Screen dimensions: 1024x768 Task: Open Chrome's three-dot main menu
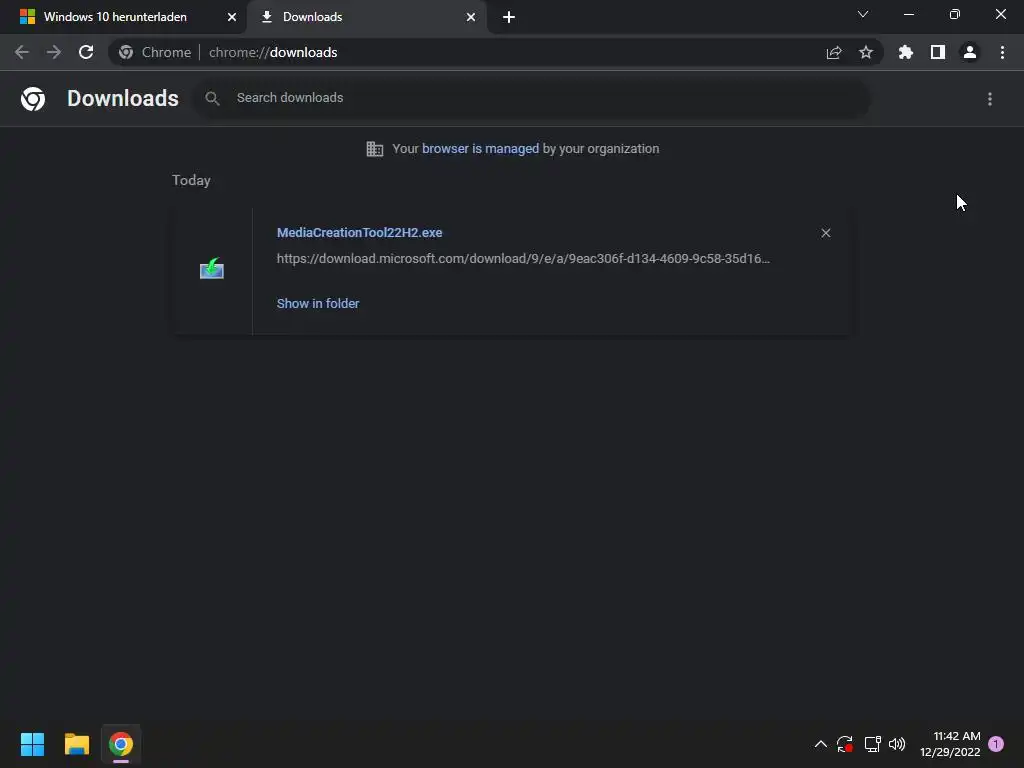click(x=1002, y=52)
